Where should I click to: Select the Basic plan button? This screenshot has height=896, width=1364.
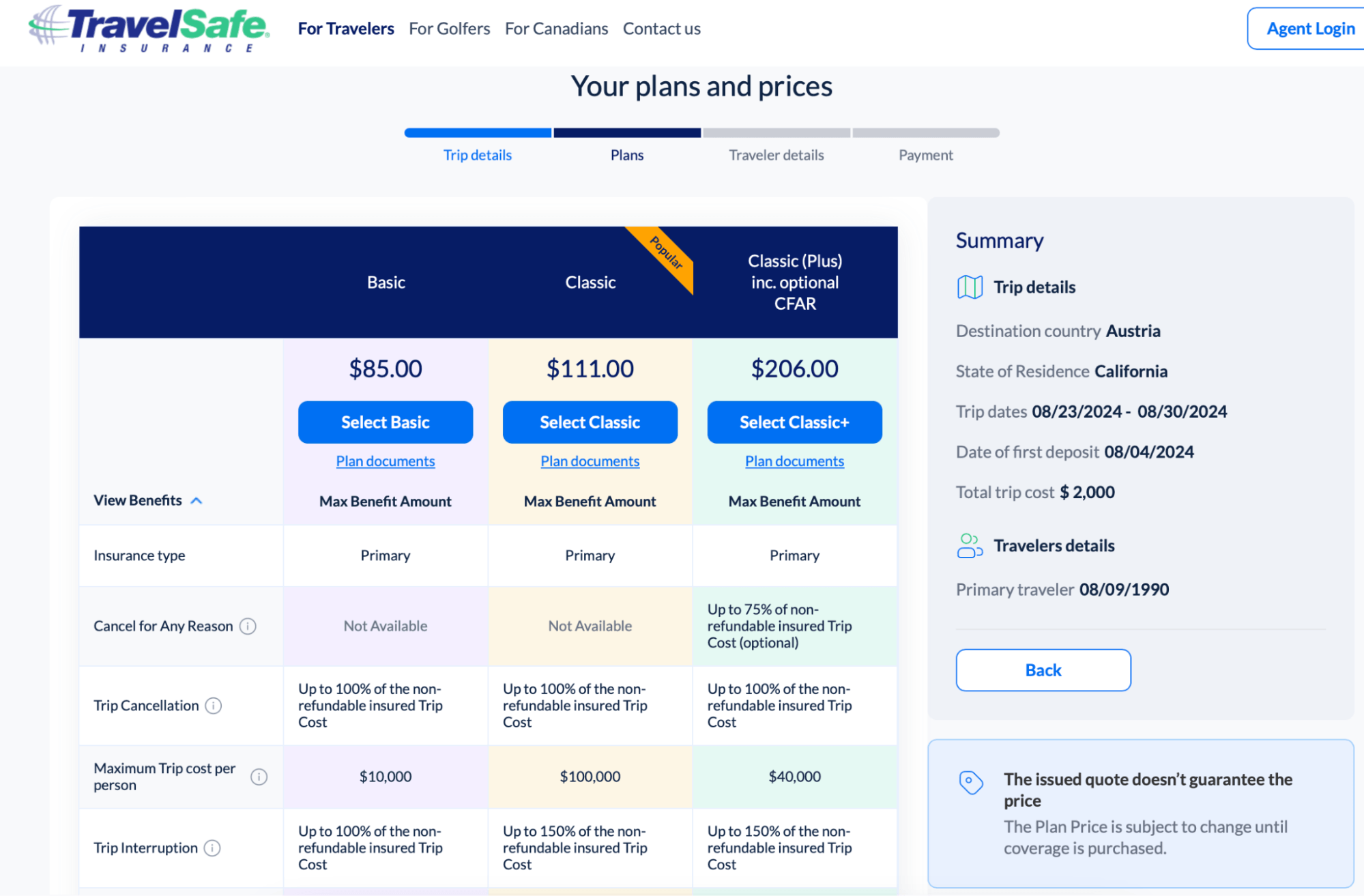coord(385,422)
